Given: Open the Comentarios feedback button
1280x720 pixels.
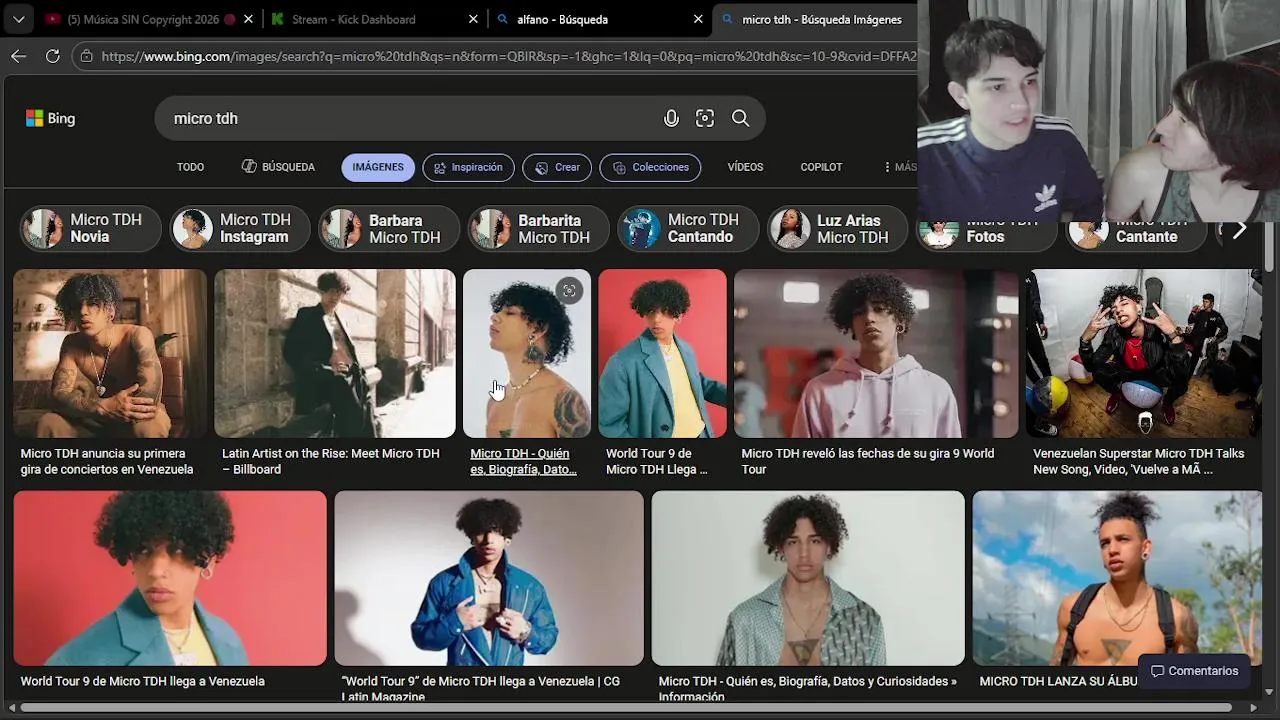Looking at the screenshot, I should point(1194,671).
